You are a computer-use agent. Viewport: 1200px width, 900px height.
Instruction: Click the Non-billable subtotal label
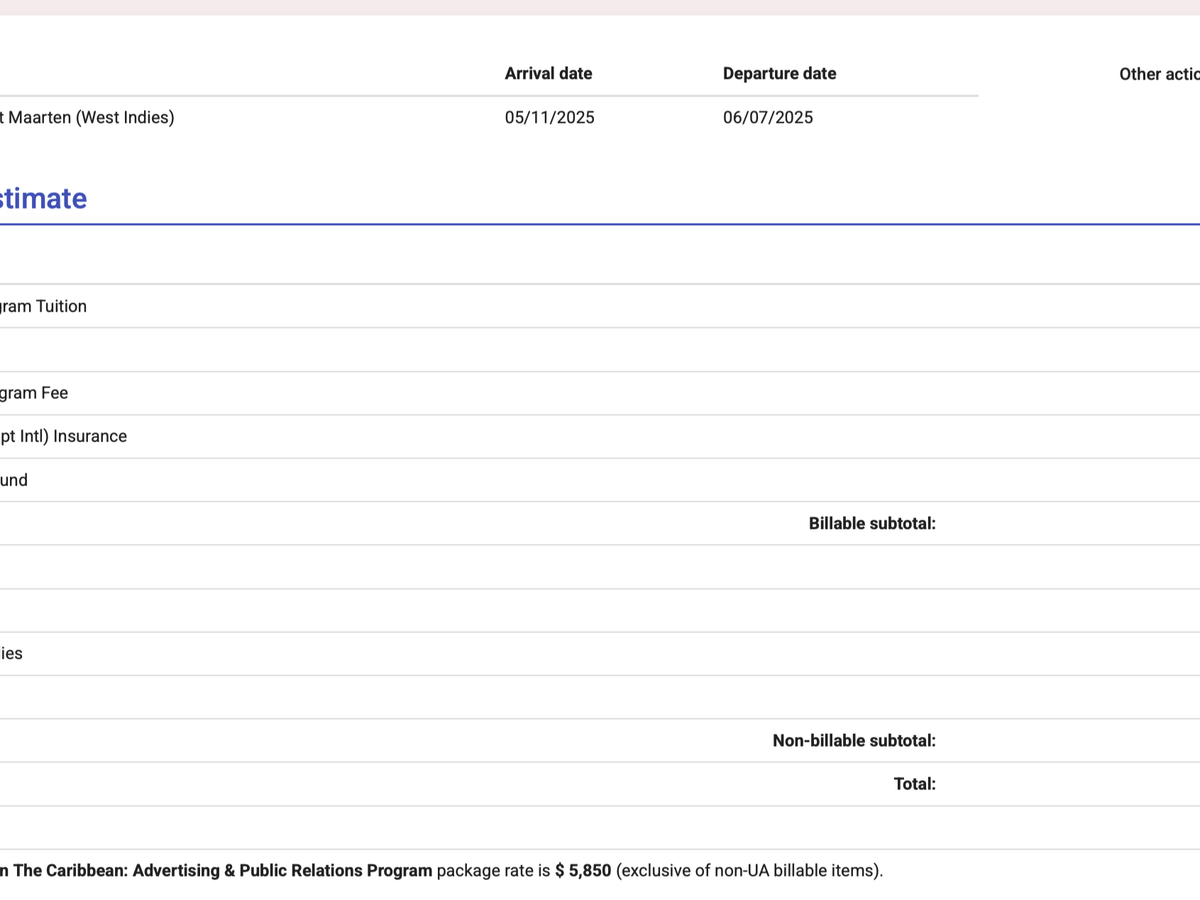[x=854, y=741]
